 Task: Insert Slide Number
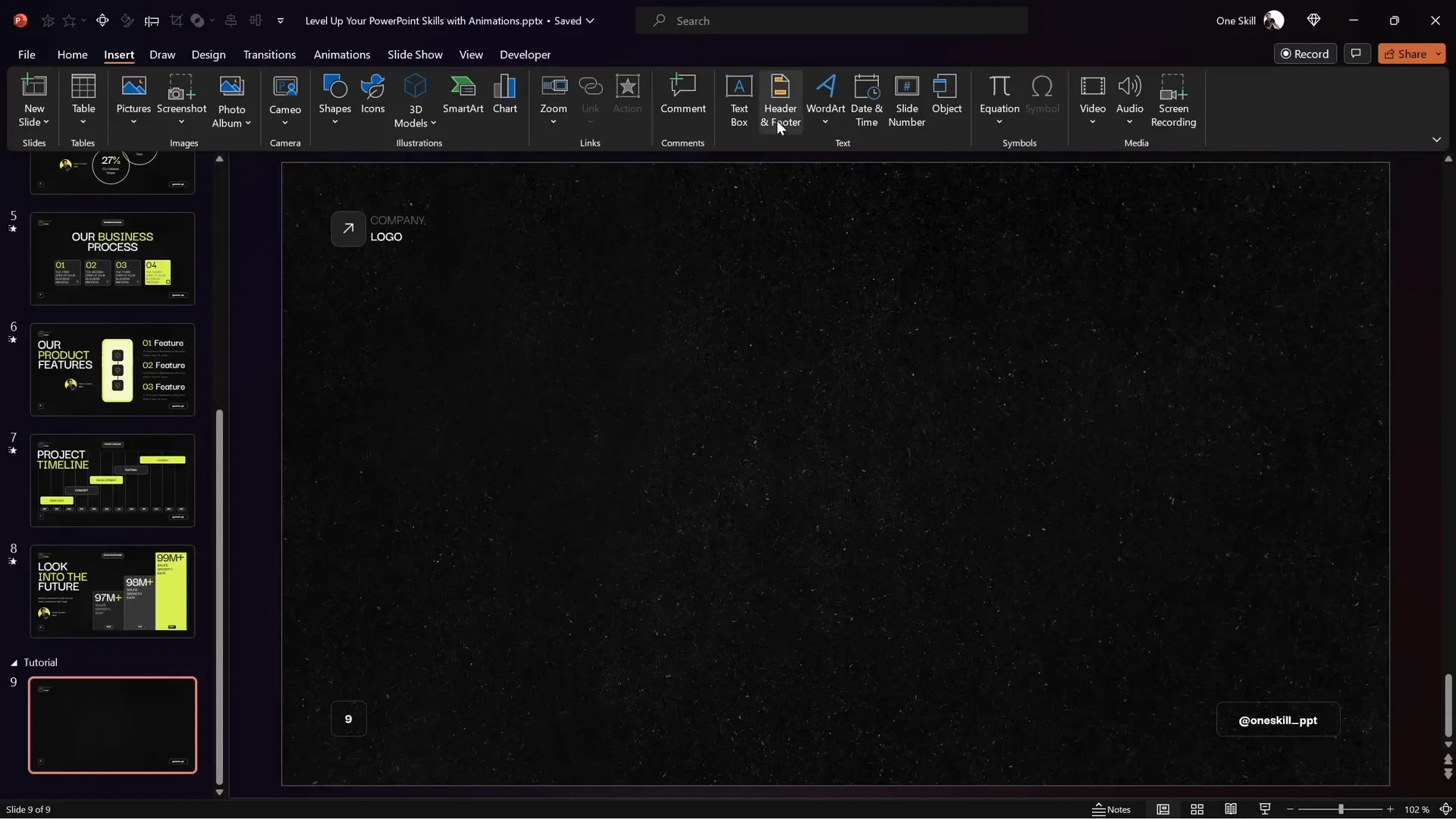coord(907,101)
